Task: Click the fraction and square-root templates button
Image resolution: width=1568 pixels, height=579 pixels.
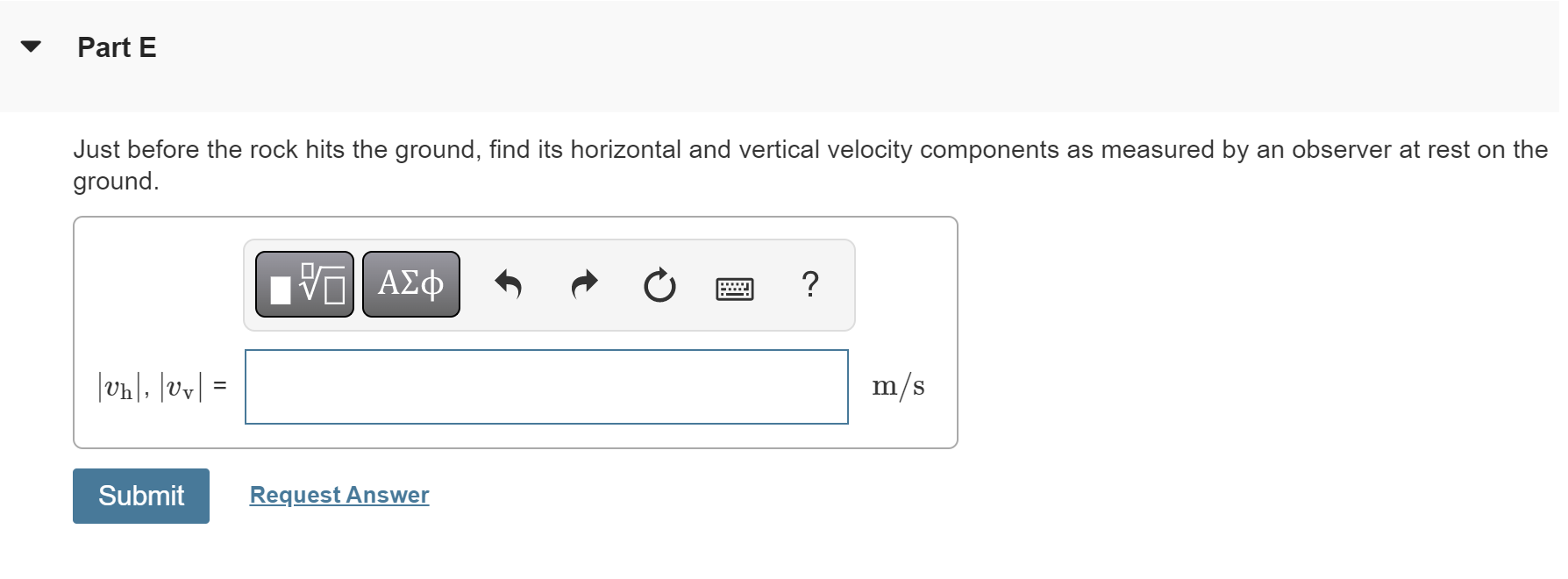Action: [x=304, y=284]
